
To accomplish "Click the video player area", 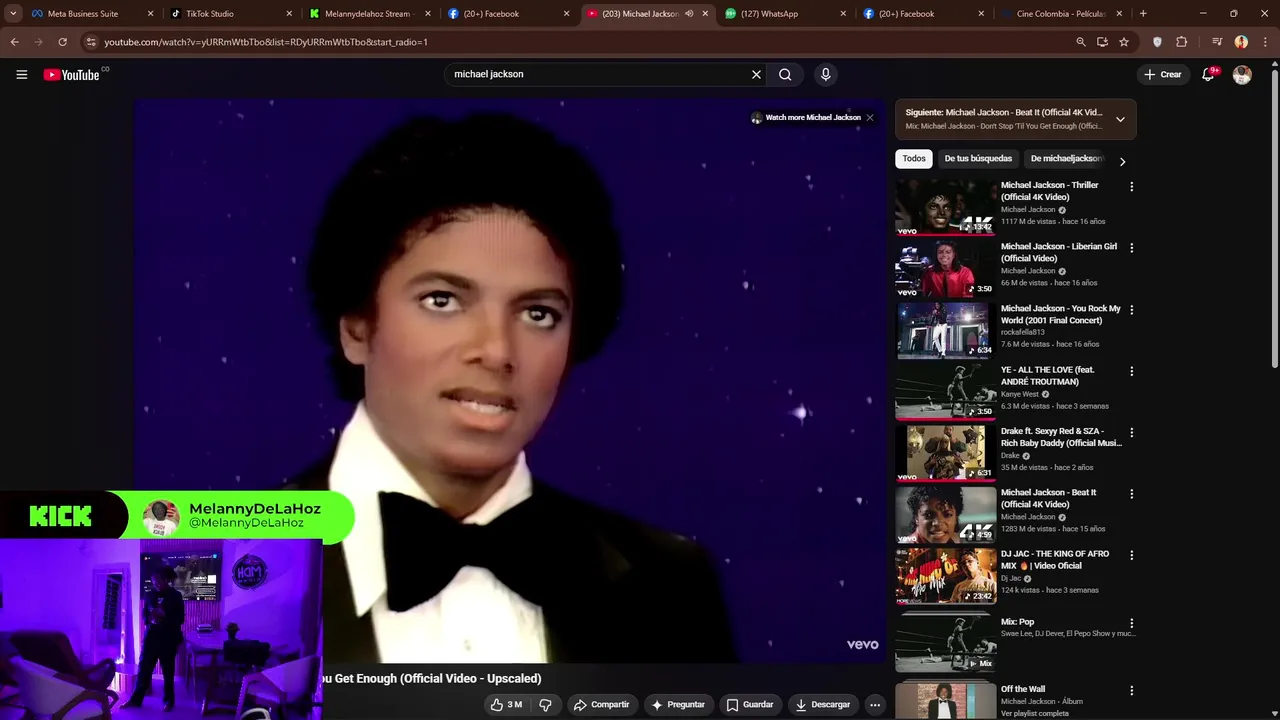I will (x=510, y=380).
